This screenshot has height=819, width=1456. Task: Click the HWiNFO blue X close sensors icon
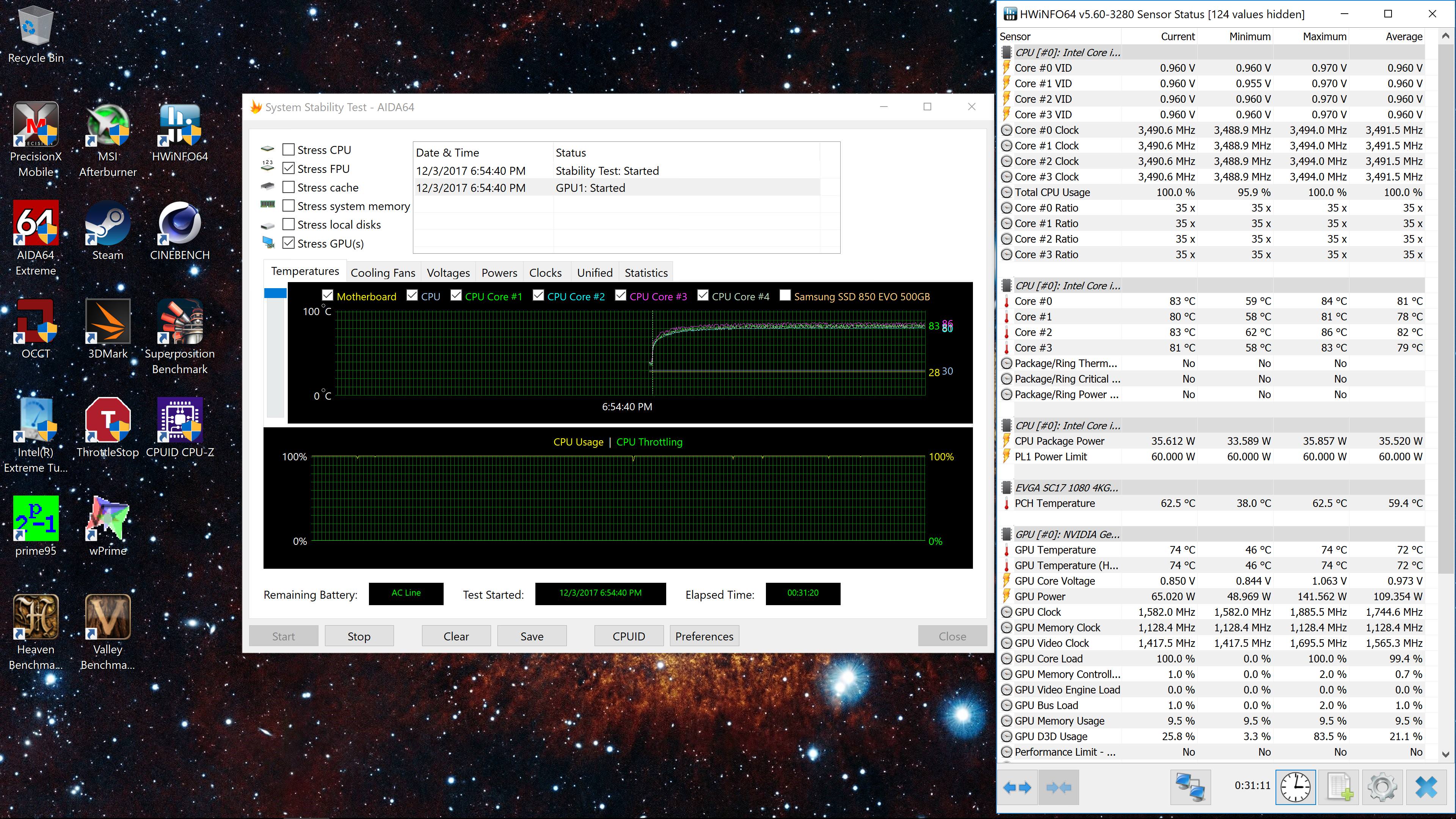click(1426, 787)
